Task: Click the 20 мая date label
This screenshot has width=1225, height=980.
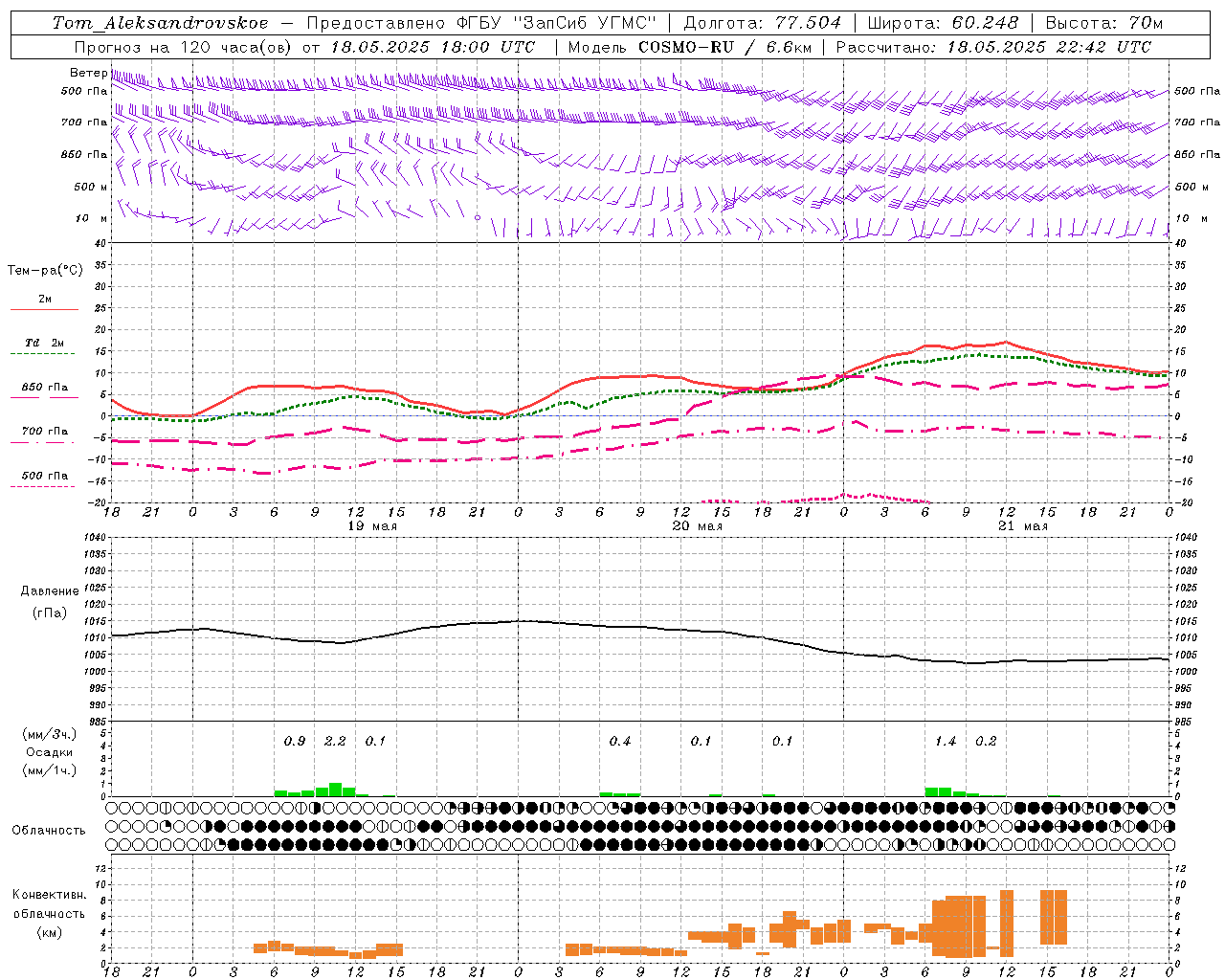Action: coord(698,525)
